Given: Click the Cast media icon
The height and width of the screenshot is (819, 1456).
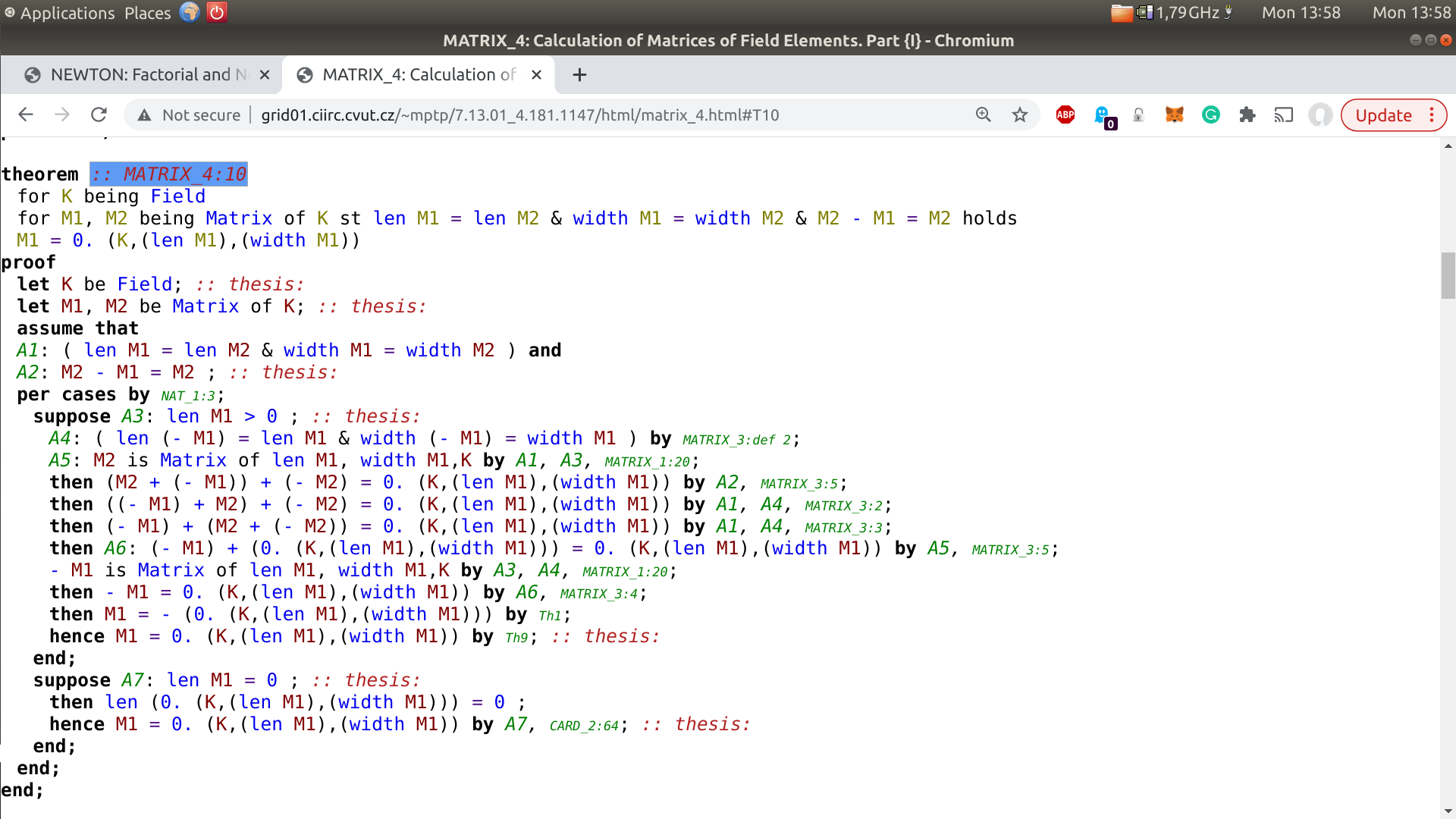Looking at the screenshot, I should click(1284, 115).
